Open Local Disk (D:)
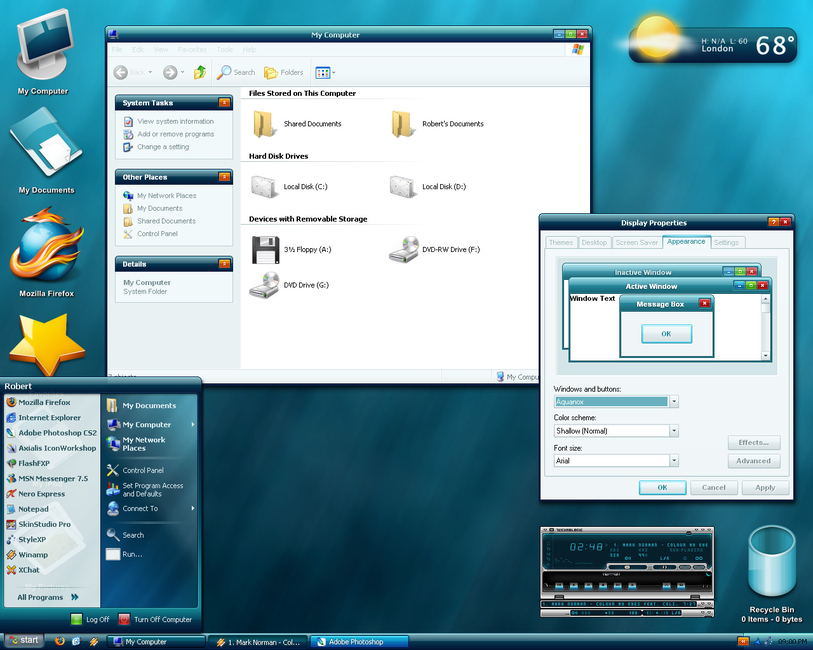 pos(428,187)
